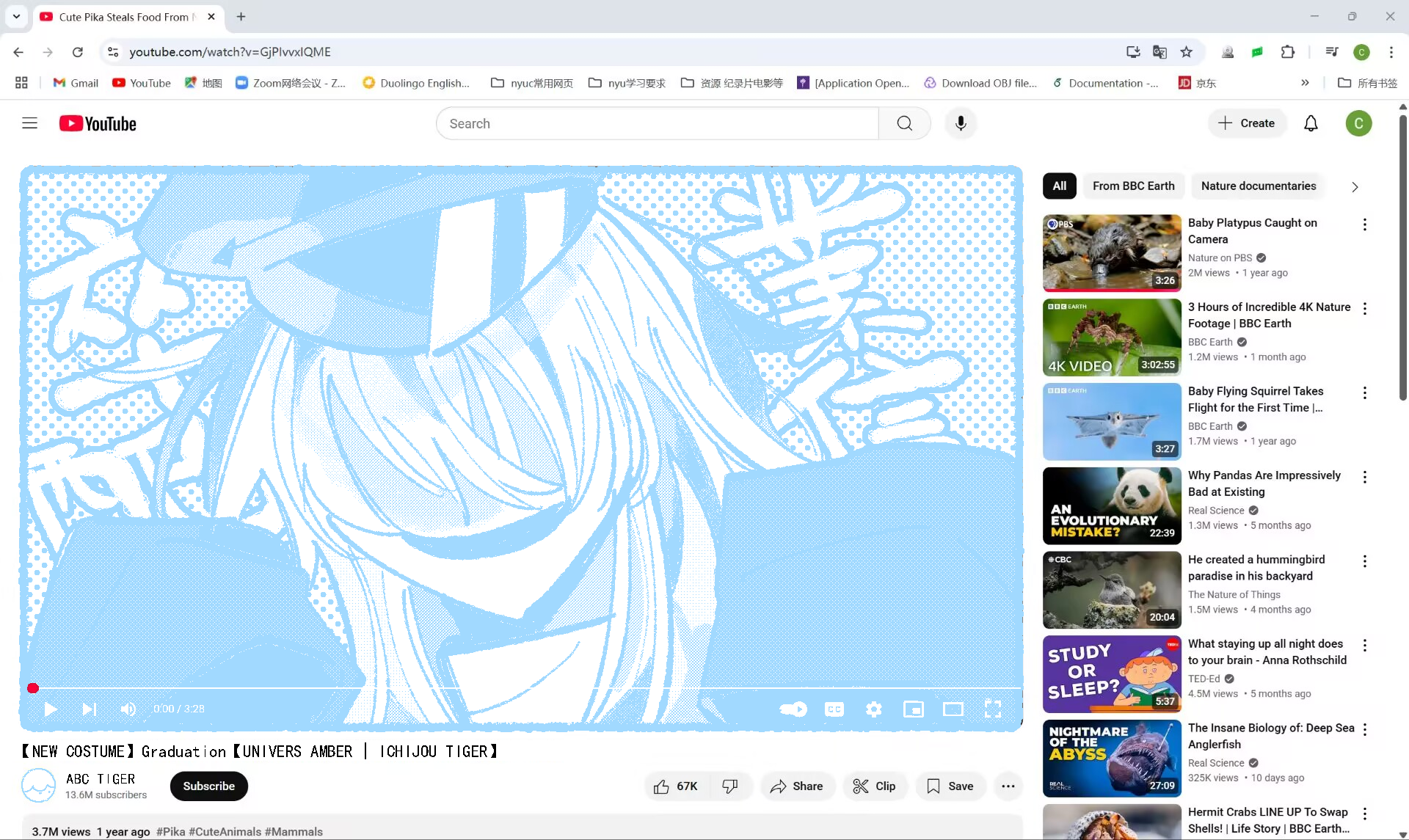This screenshot has width=1409, height=840.
Task: Start voice search with microphone
Action: pos(961,123)
